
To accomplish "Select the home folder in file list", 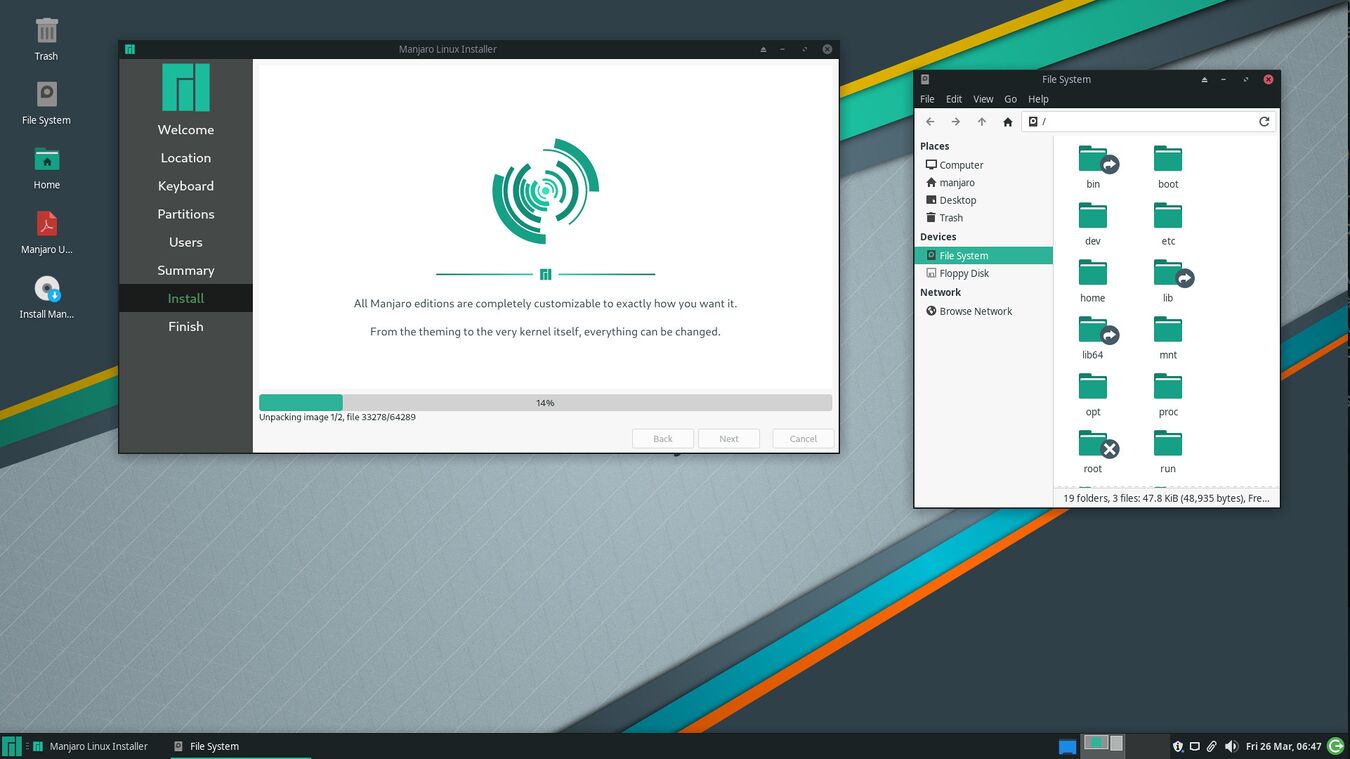I will pyautogui.click(x=1093, y=281).
